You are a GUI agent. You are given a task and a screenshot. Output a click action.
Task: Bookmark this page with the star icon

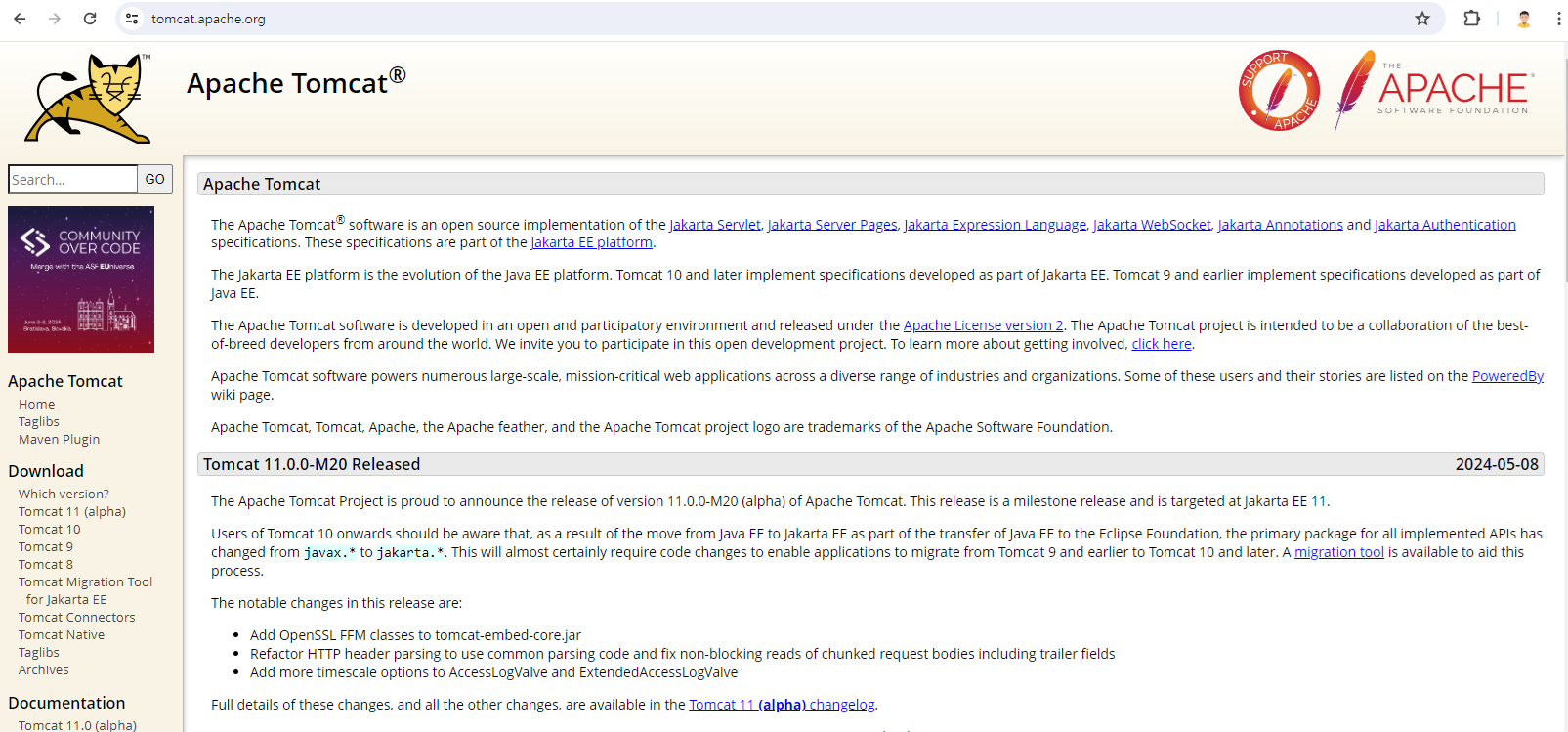1422,19
